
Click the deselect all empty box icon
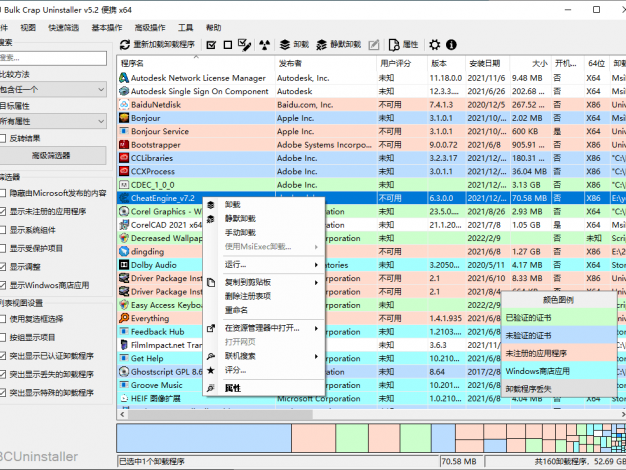click(228, 45)
